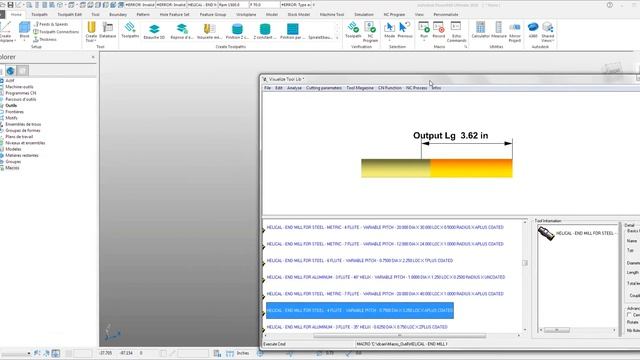This screenshot has height=360, width=640.
Task: Run Toolpath verification
Action: (353, 30)
